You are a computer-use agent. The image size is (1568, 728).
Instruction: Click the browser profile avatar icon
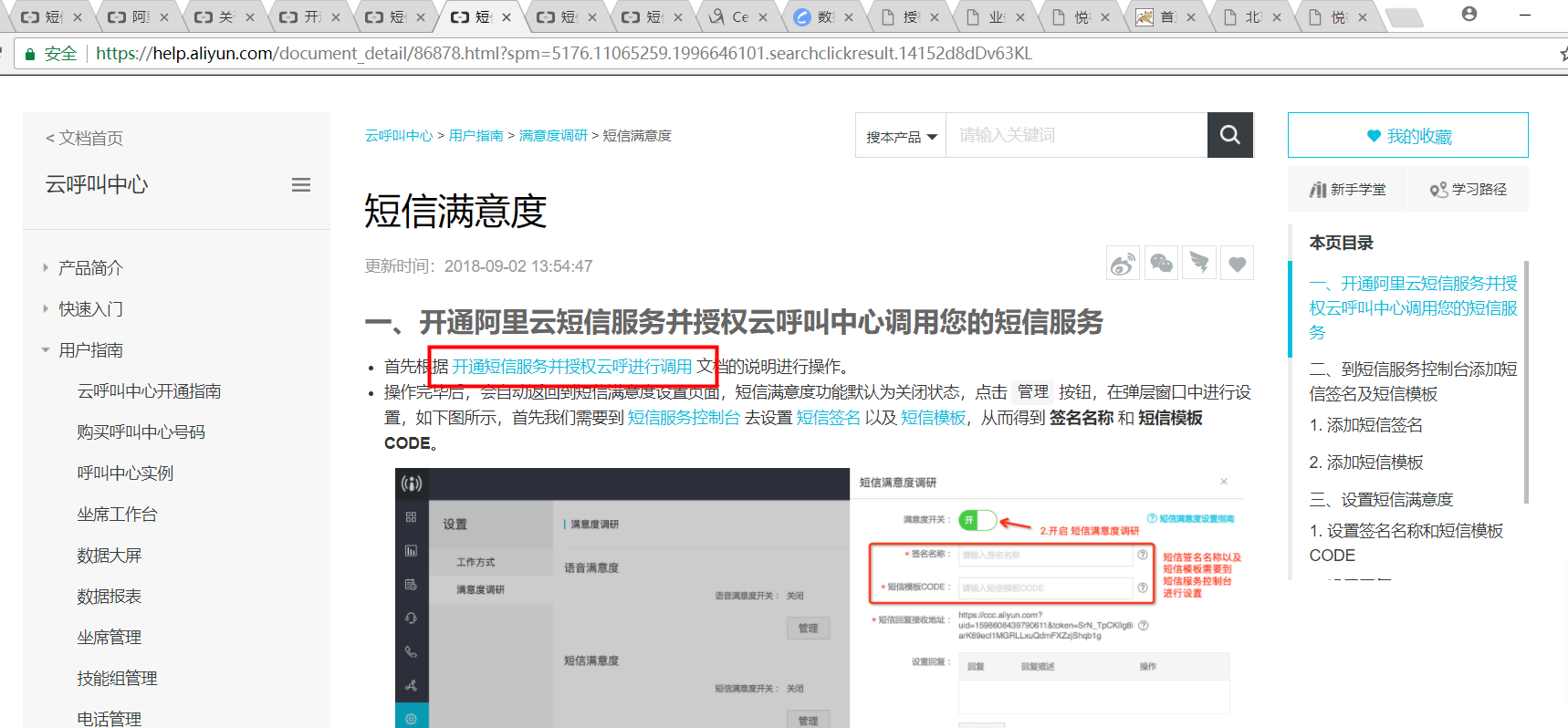pyautogui.click(x=1469, y=15)
